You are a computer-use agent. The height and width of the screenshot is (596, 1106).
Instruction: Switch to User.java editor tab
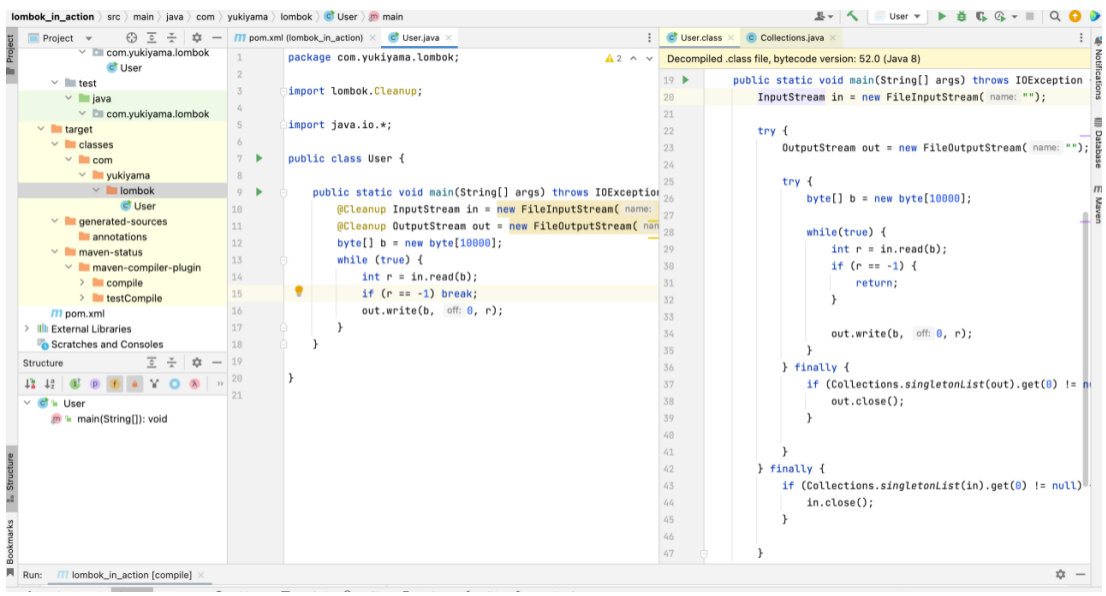pyautogui.click(x=420, y=37)
